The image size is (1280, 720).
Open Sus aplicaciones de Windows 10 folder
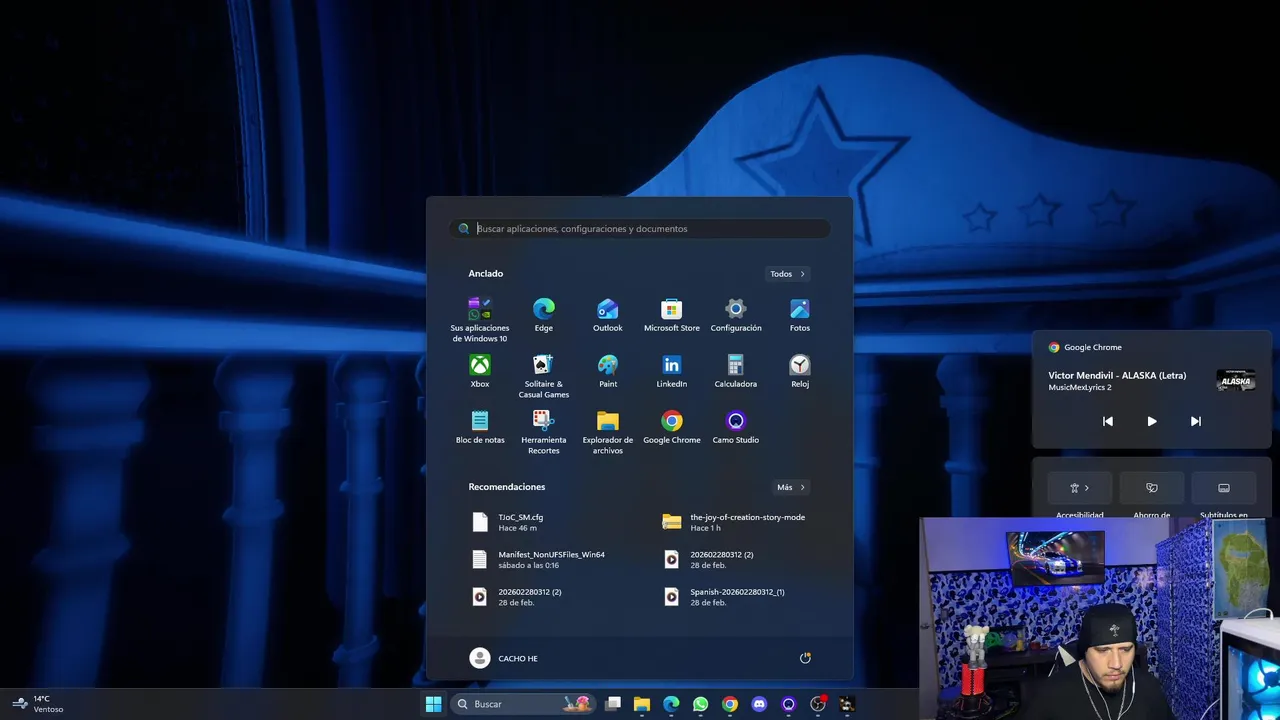coord(480,320)
